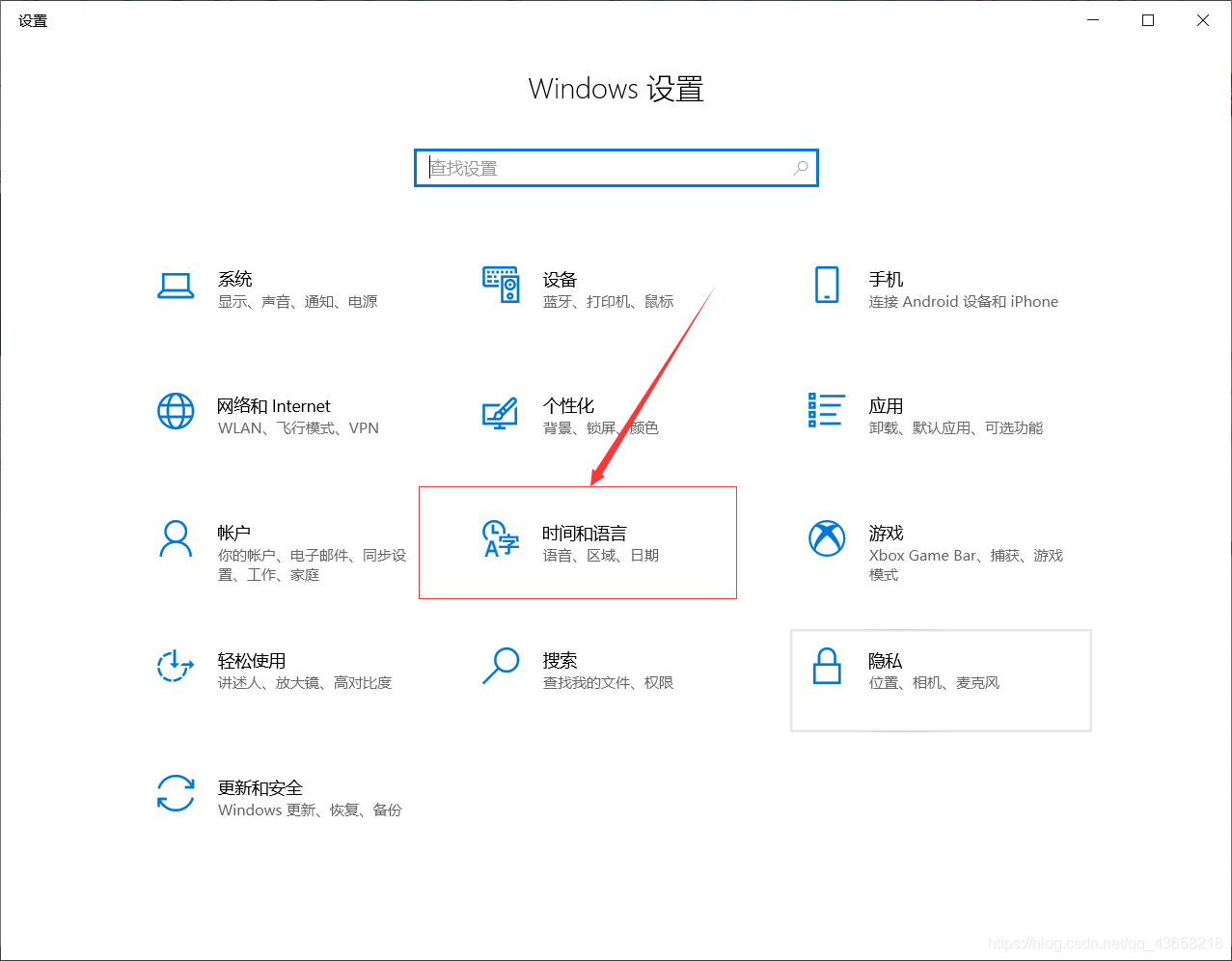Select the 手机 heading text
Image resolution: width=1232 pixels, height=961 pixels.
[886, 279]
